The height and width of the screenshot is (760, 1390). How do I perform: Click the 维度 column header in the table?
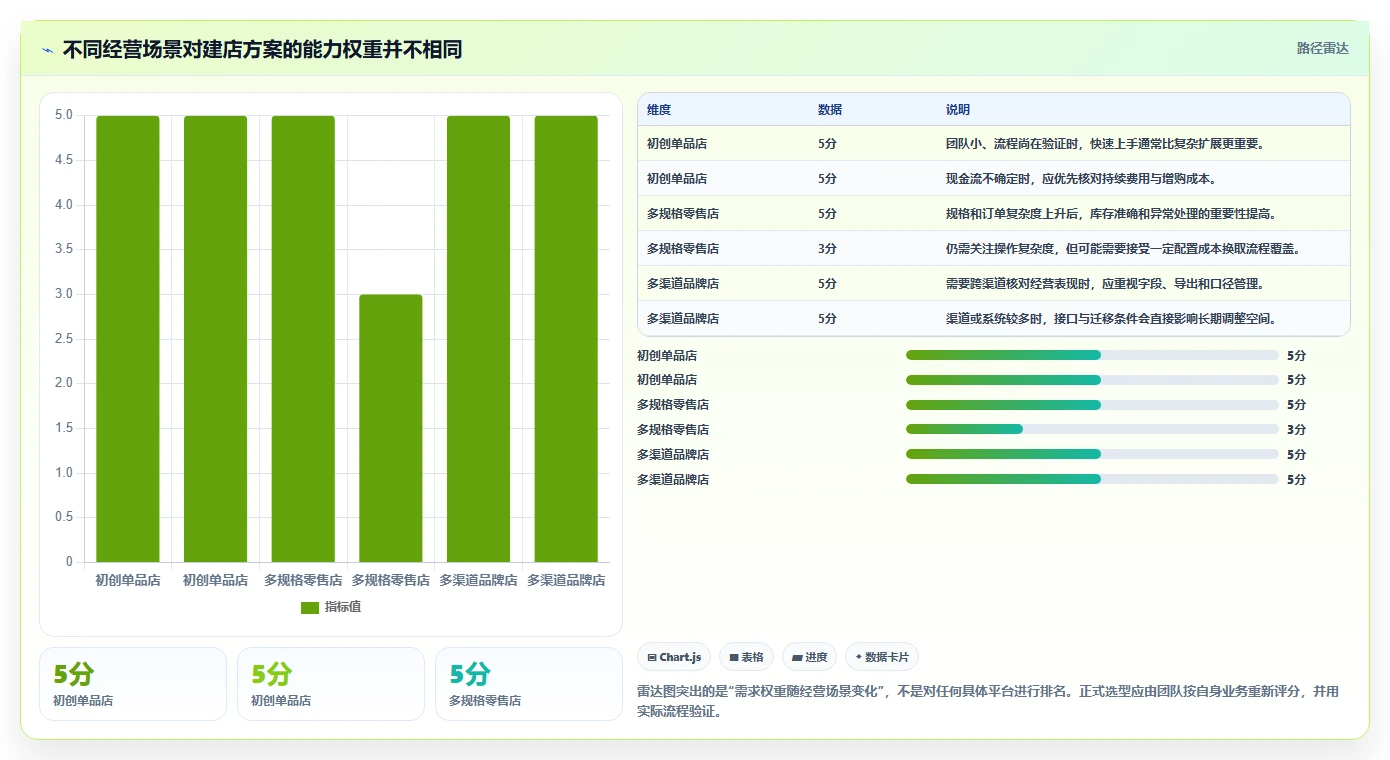click(659, 109)
